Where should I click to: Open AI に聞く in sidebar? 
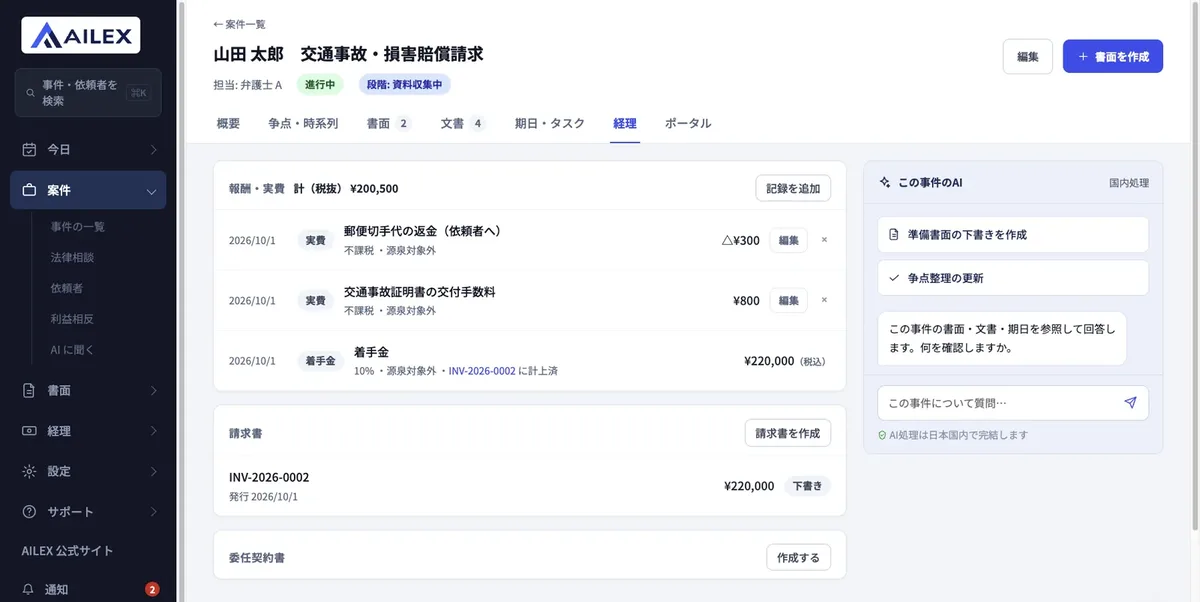pos(72,350)
